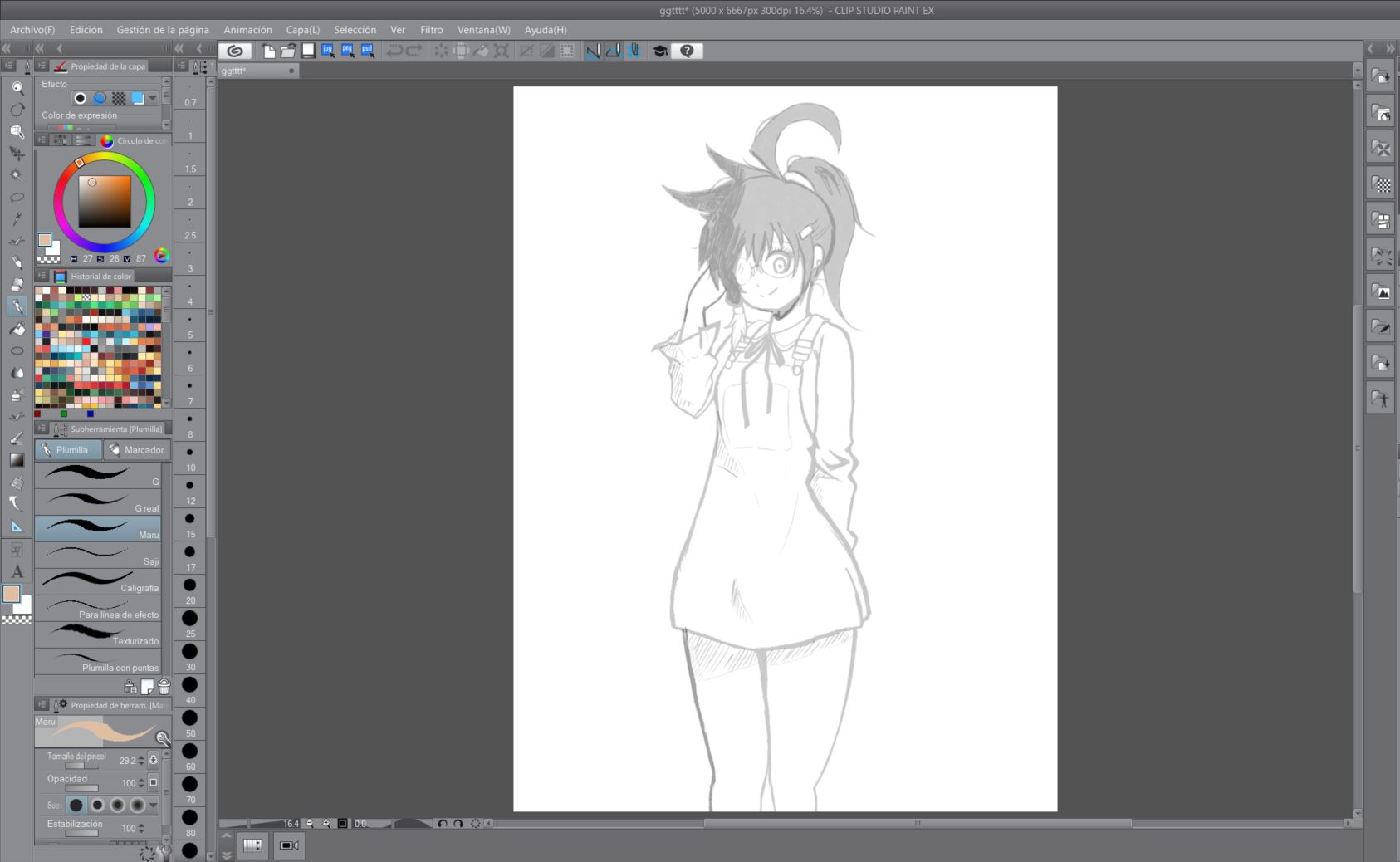
Task: Expand the anti-aliasing presets dropdown arrow
Action: click(153, 805)
